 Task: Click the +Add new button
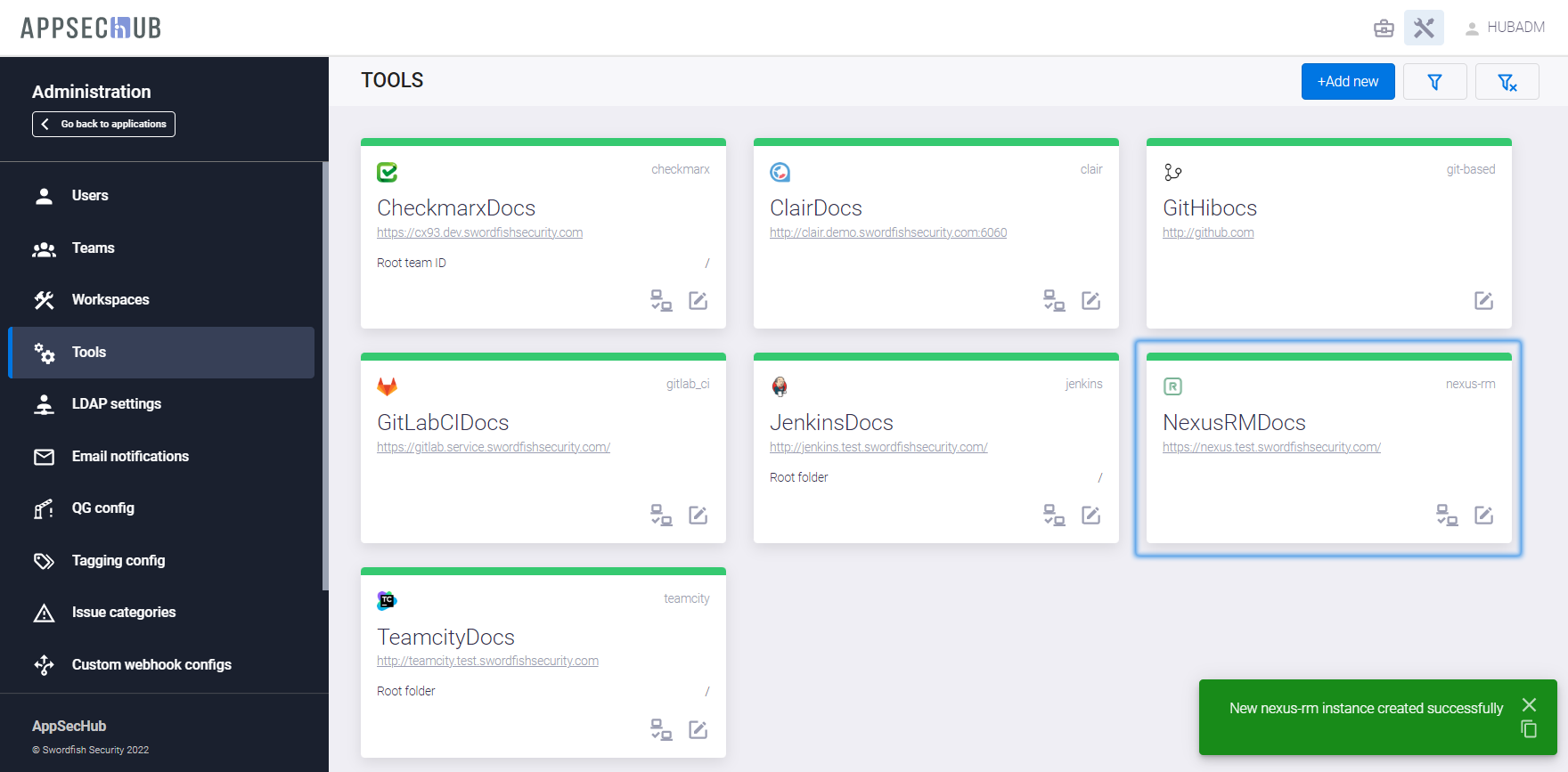click(1347, 82)
